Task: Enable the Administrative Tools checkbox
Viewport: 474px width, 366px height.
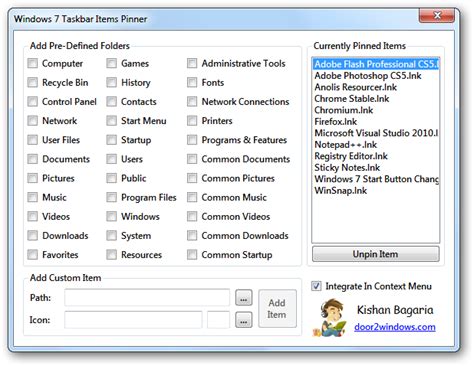Action: click(192, 63)
